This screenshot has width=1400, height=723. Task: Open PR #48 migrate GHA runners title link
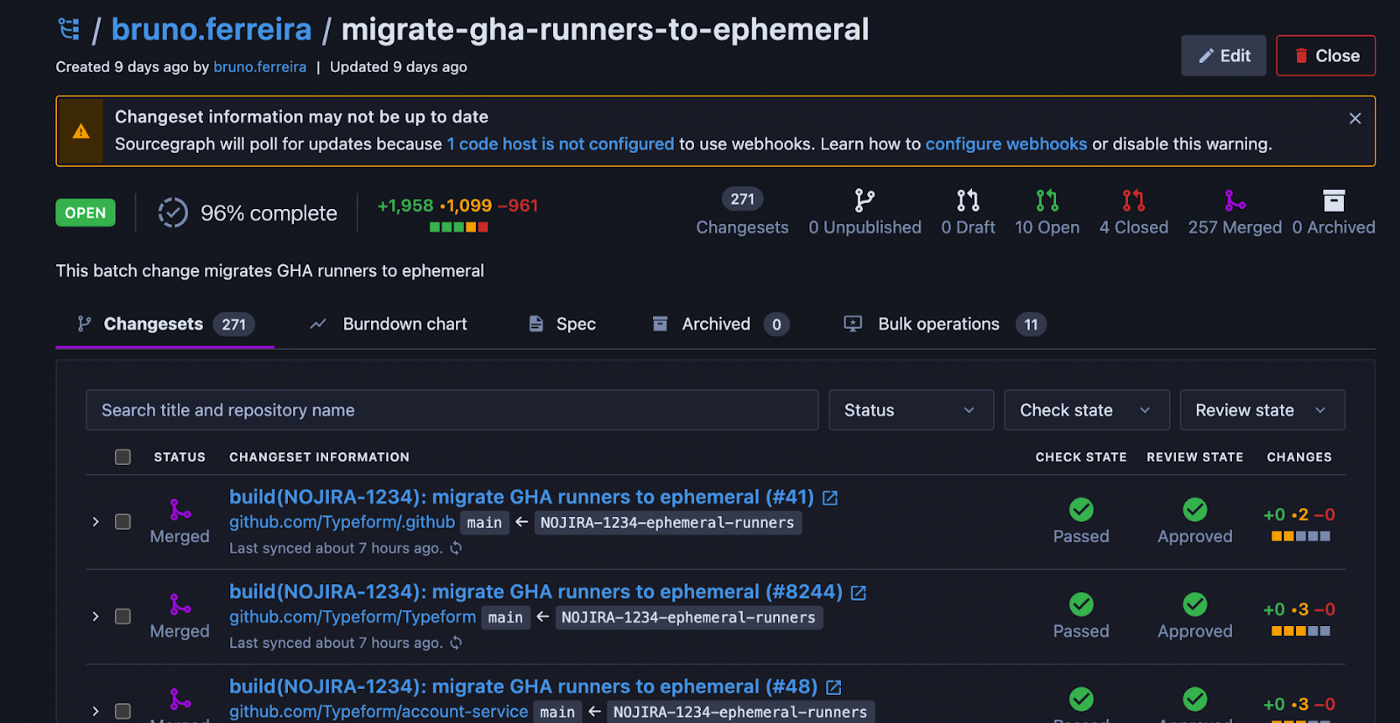tap(524, 687)
